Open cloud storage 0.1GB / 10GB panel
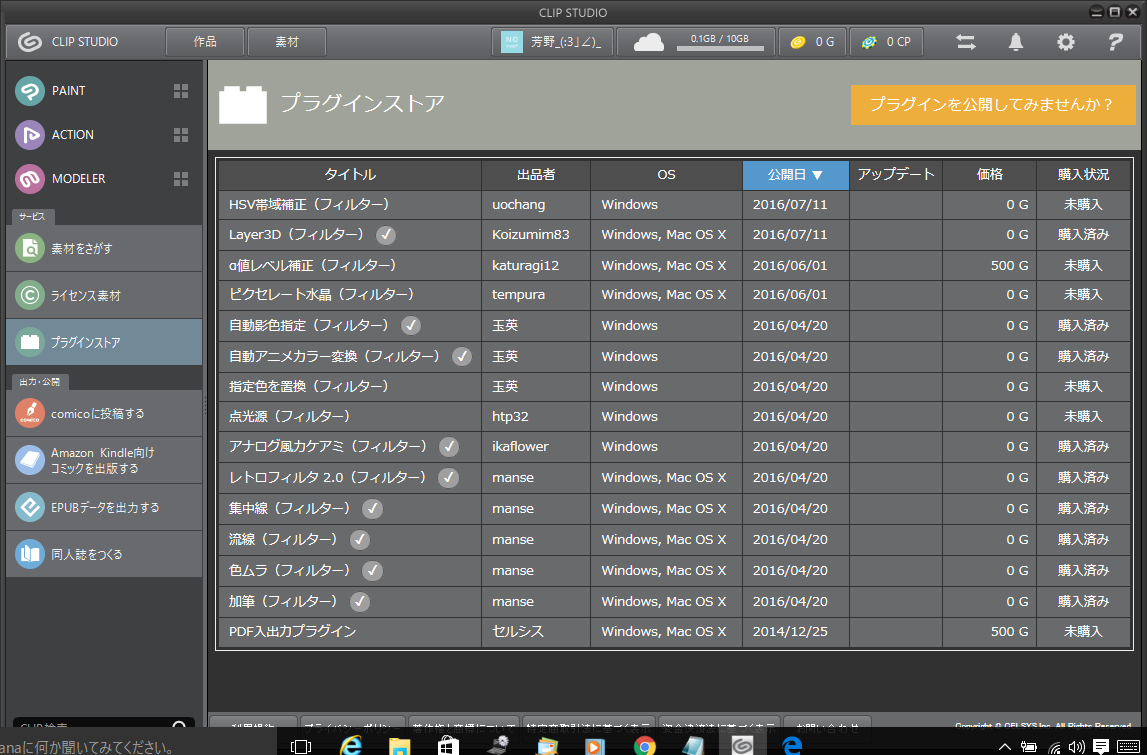 pyautogui.click(x=696, y=42)
